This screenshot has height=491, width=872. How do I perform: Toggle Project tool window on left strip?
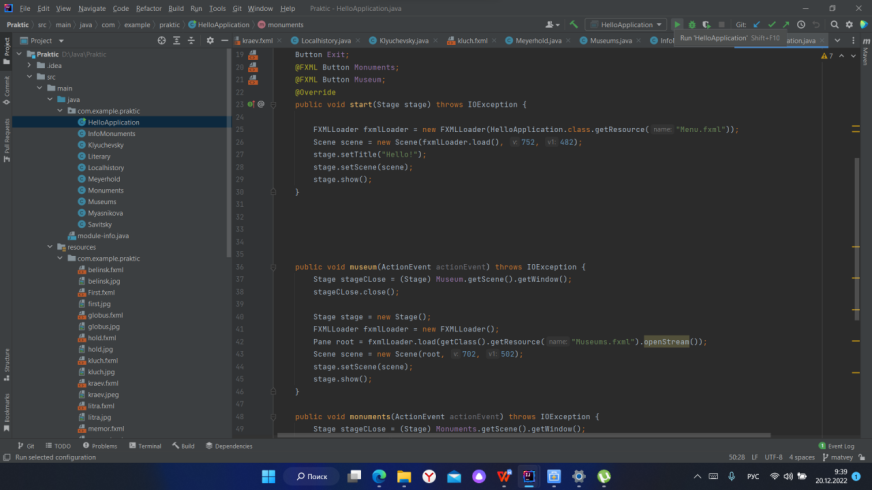click(x=6, y=51)
